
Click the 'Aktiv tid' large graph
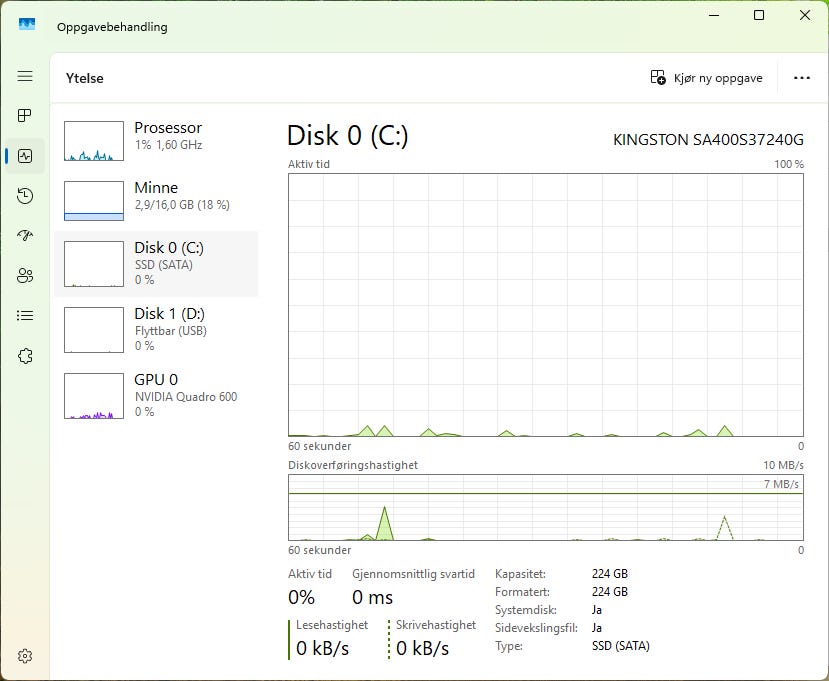pyautogui.click(x=546, y=305)
